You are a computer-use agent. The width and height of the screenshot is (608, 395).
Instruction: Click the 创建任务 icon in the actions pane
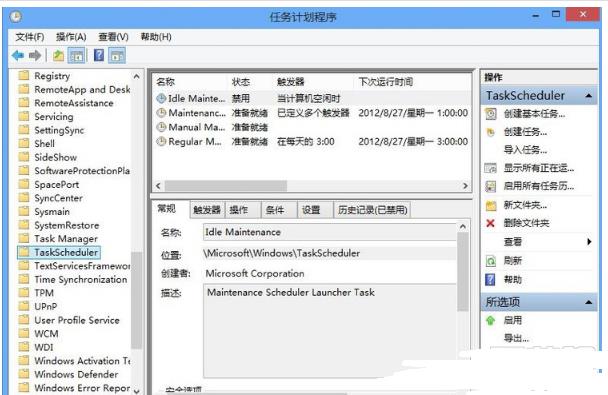(491, 132)
